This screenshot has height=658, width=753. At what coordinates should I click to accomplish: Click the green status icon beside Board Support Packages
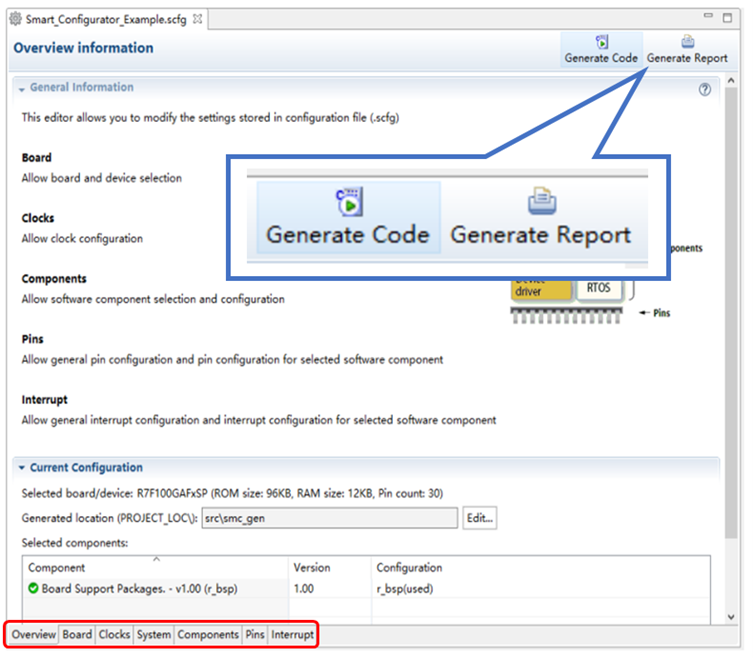click(x=33, y=588)
